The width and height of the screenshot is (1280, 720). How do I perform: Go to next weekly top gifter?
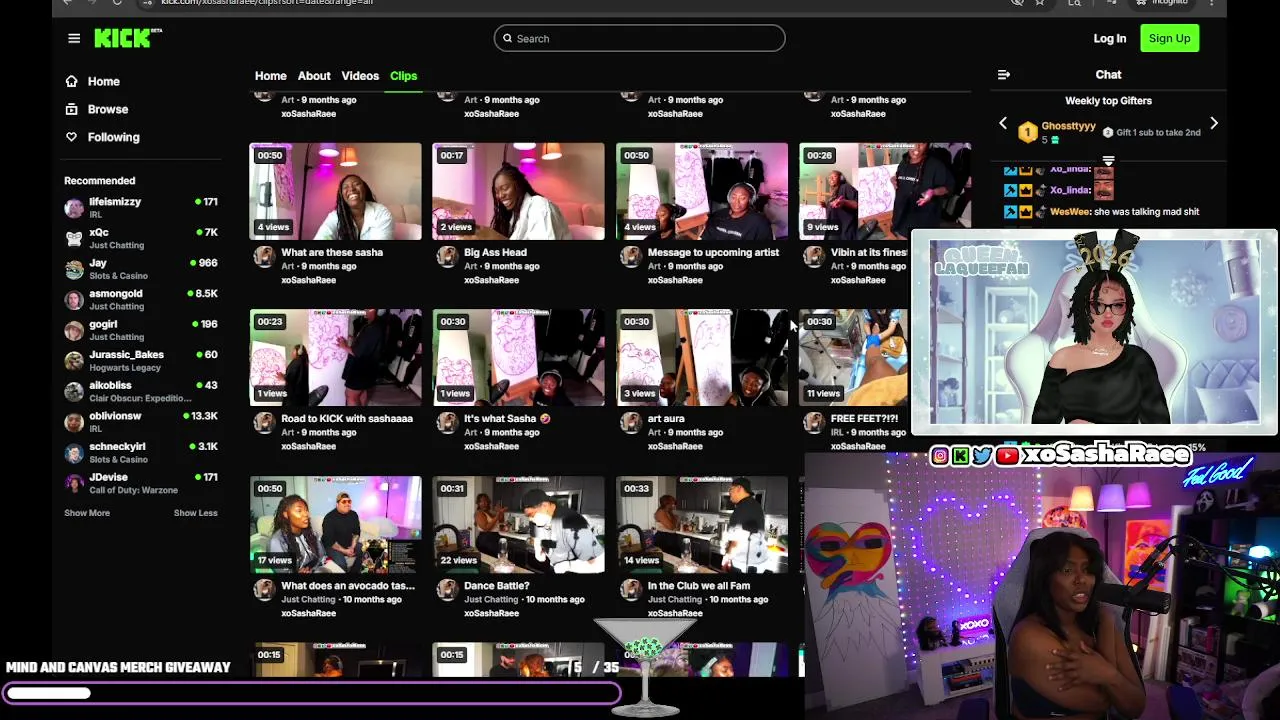(1214, 124)
